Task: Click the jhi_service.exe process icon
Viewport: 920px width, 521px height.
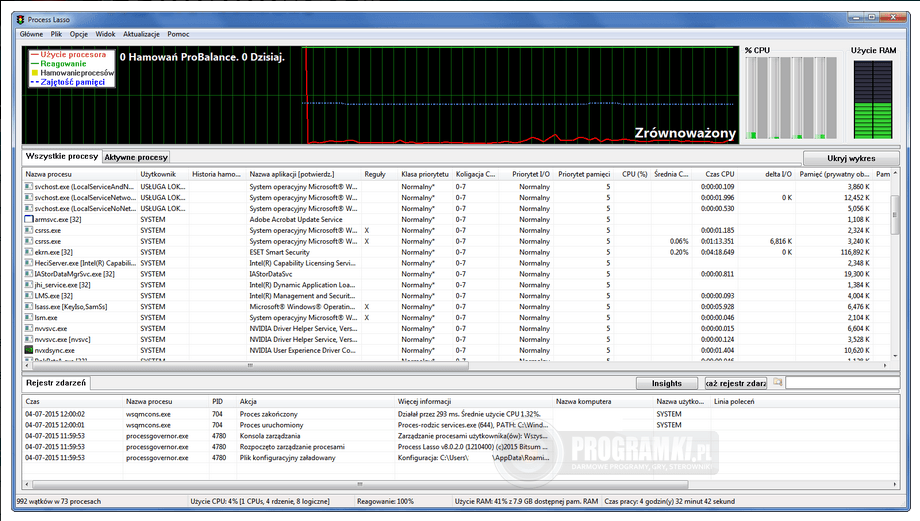Action: (28, 285)
